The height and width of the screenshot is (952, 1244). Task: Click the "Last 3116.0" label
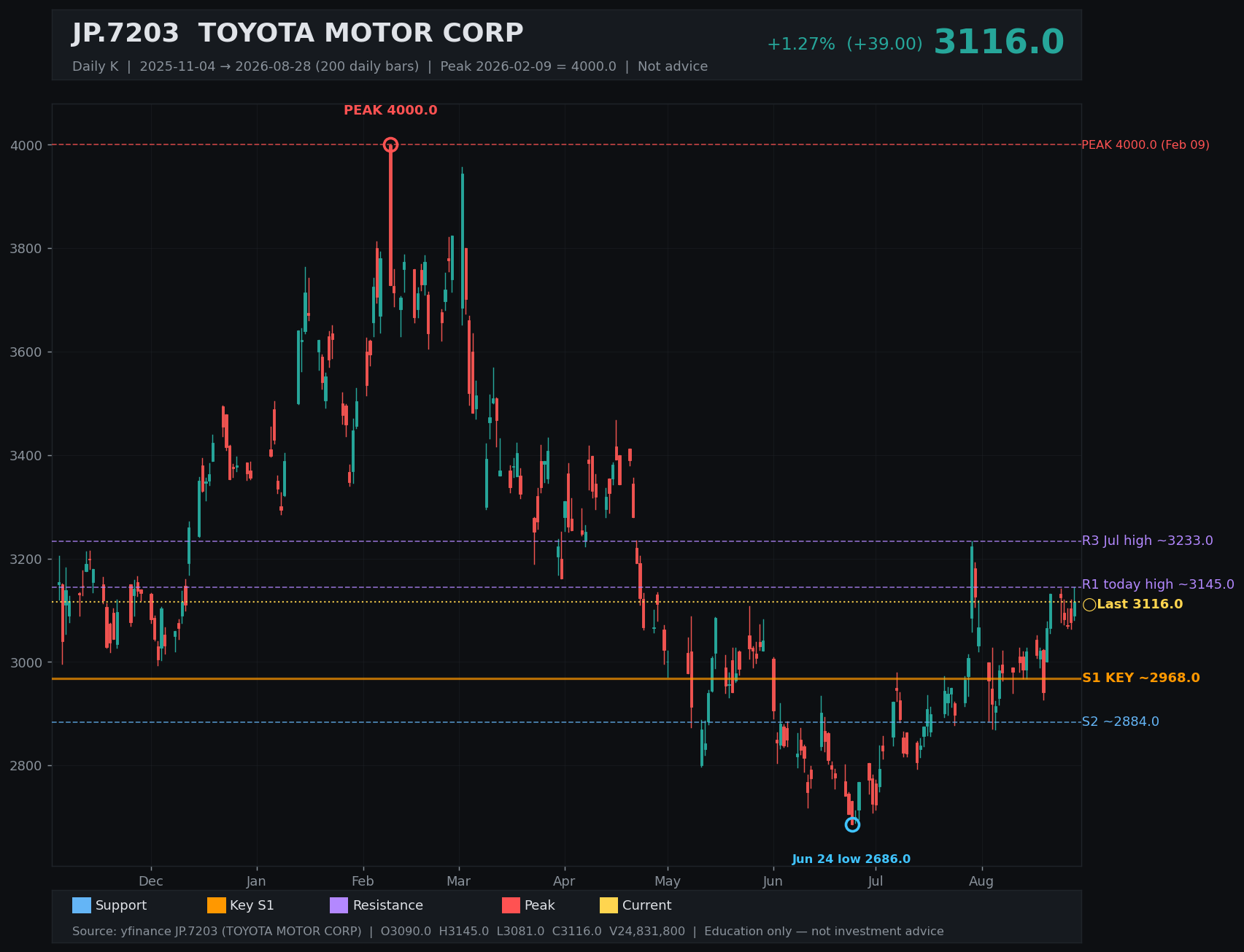1140,604
